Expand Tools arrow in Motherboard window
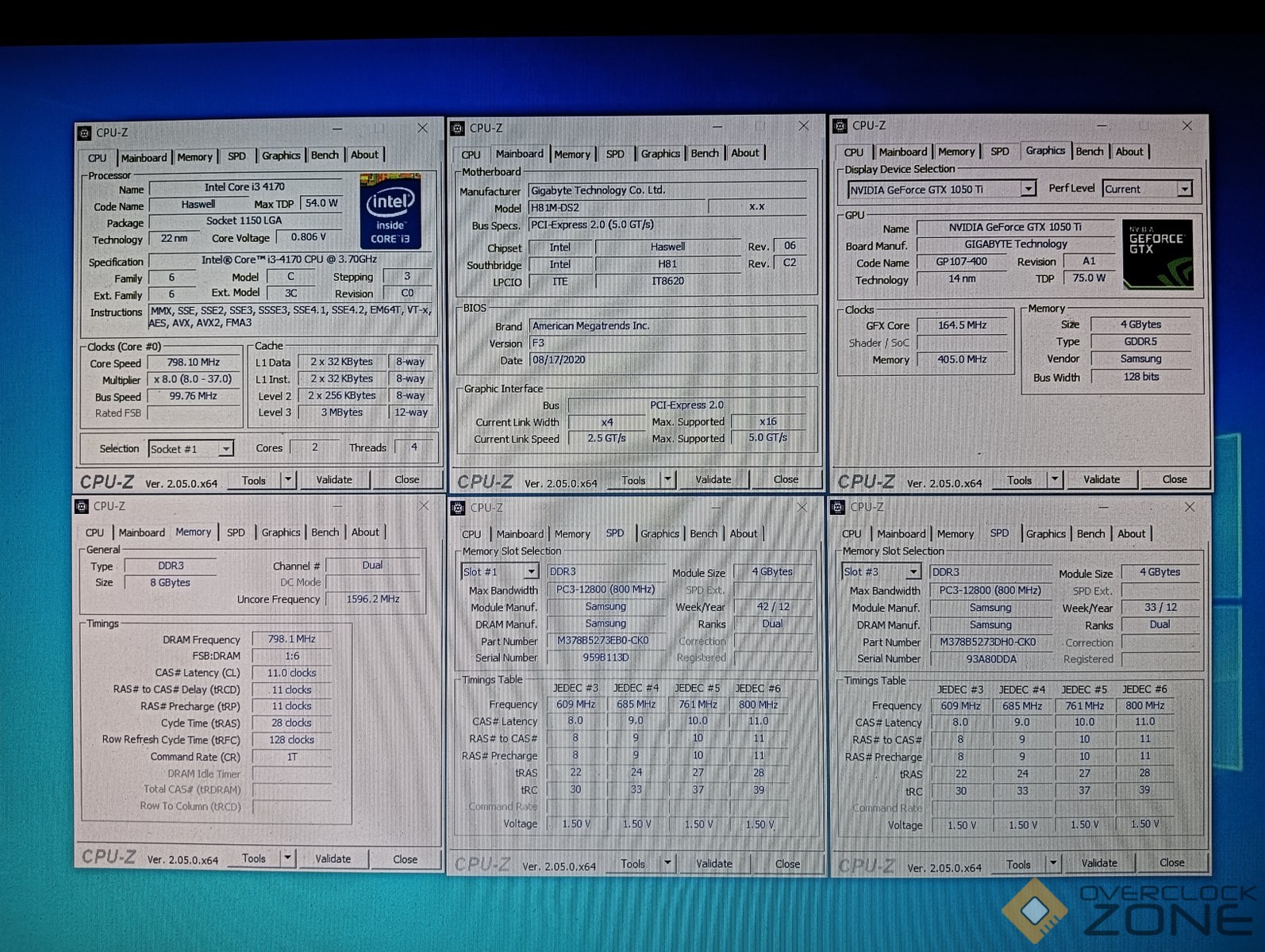The width and height of the screenshot is (1265, 952). click(x=667, y=479)
